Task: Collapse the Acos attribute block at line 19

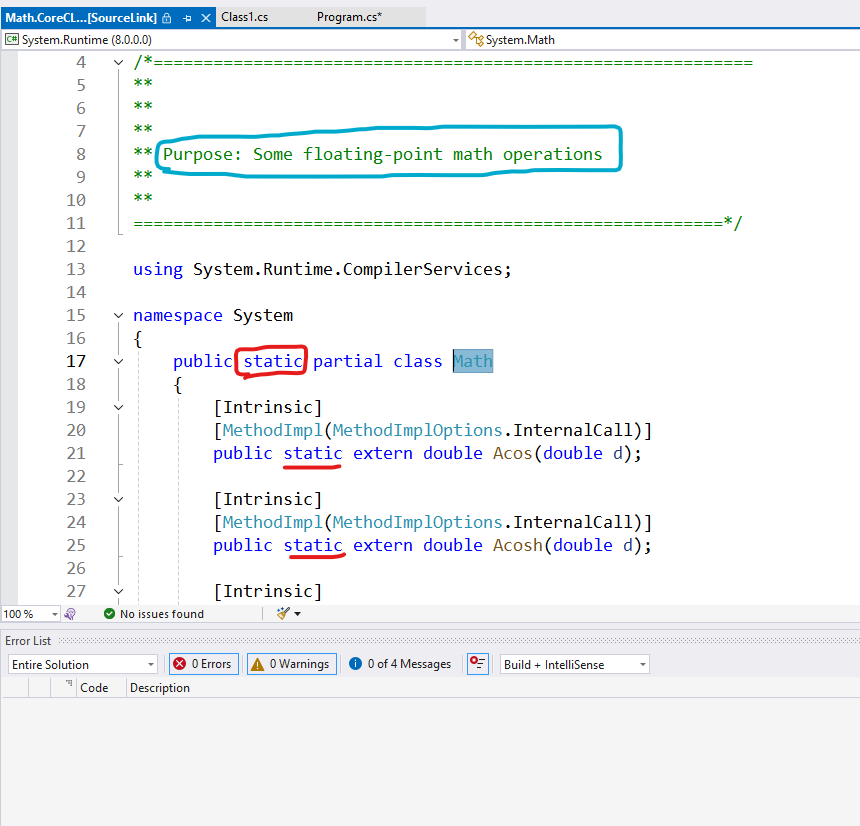Action: tap(118, 408)
